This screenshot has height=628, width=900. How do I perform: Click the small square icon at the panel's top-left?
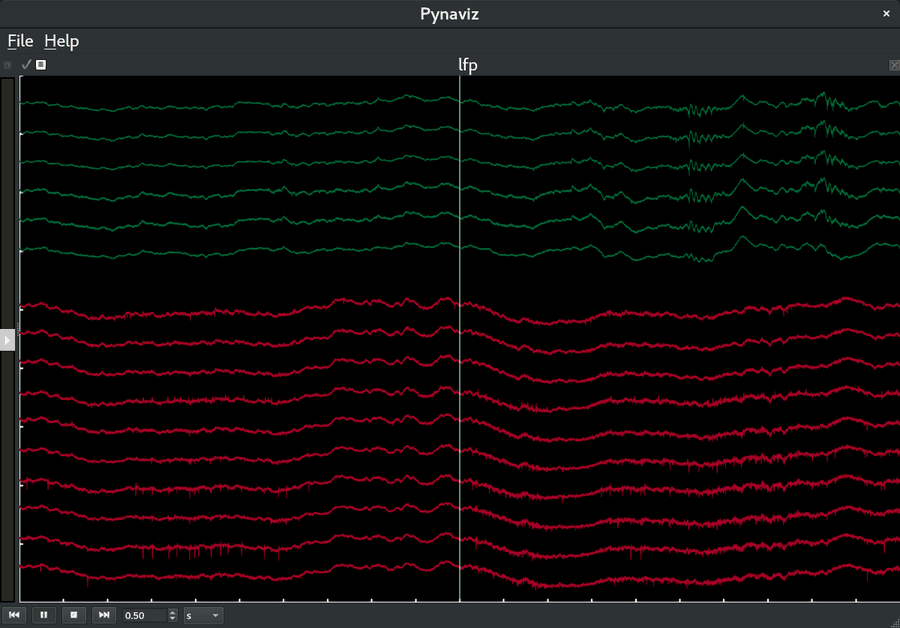point(8,64)
